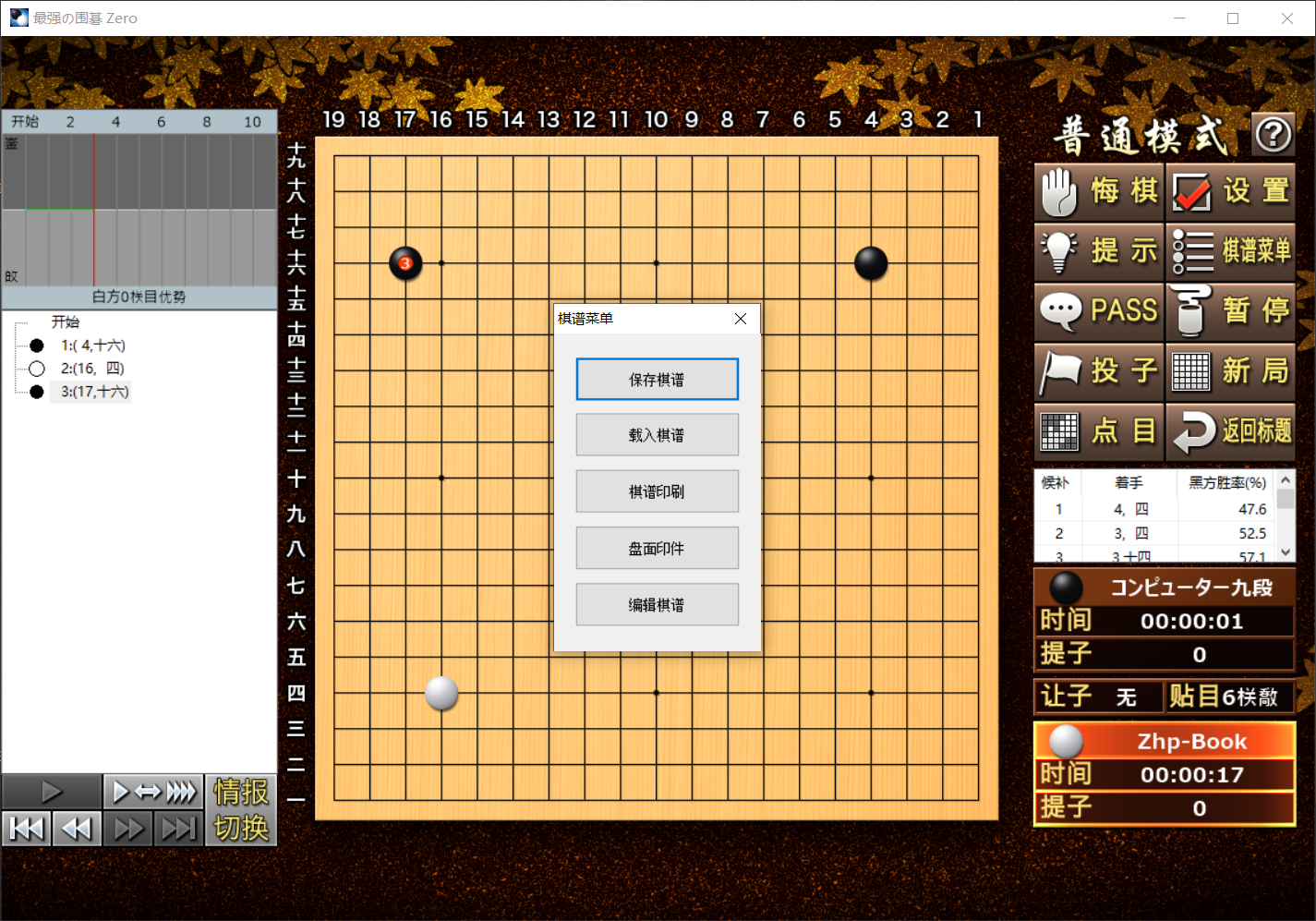Click the 情报切换 info switch button
This screenshot has width=1316, height=921.
coord(241,810)
